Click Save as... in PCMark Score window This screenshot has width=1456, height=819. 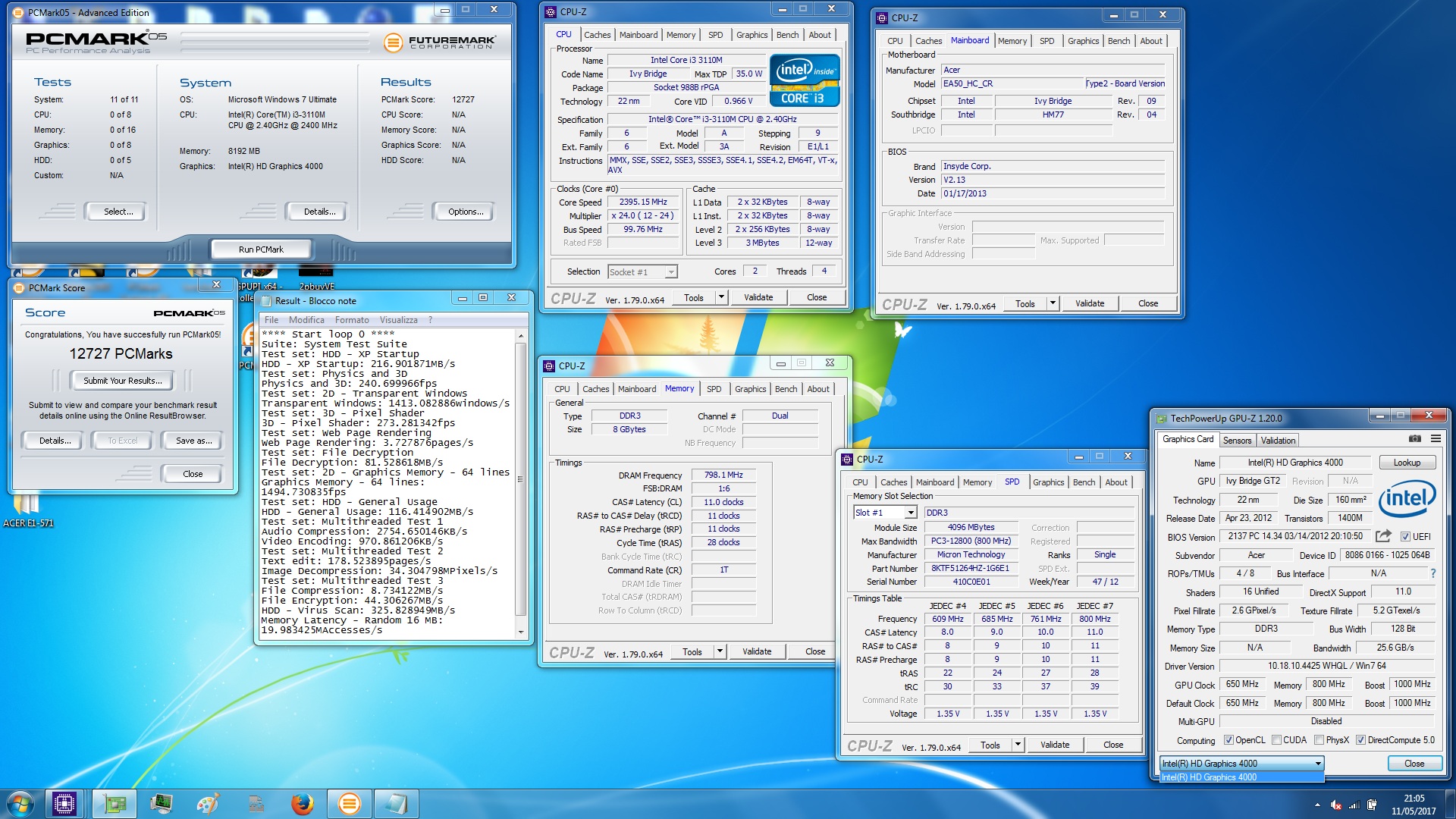pyautogui.click(x=193, y=441)
